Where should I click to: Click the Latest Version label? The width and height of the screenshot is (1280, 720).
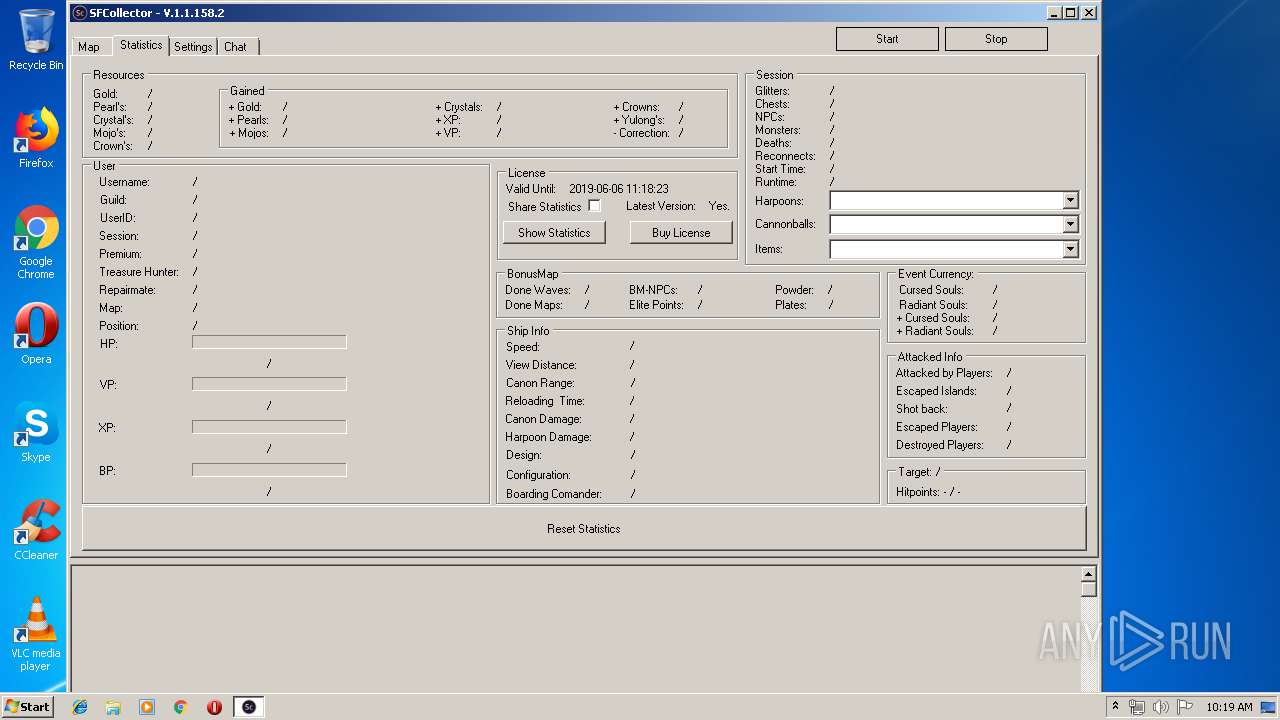click(x=660, y=206)
